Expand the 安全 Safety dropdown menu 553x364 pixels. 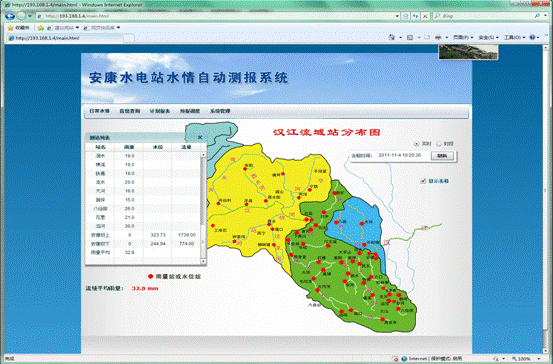(x=488, y=37)
